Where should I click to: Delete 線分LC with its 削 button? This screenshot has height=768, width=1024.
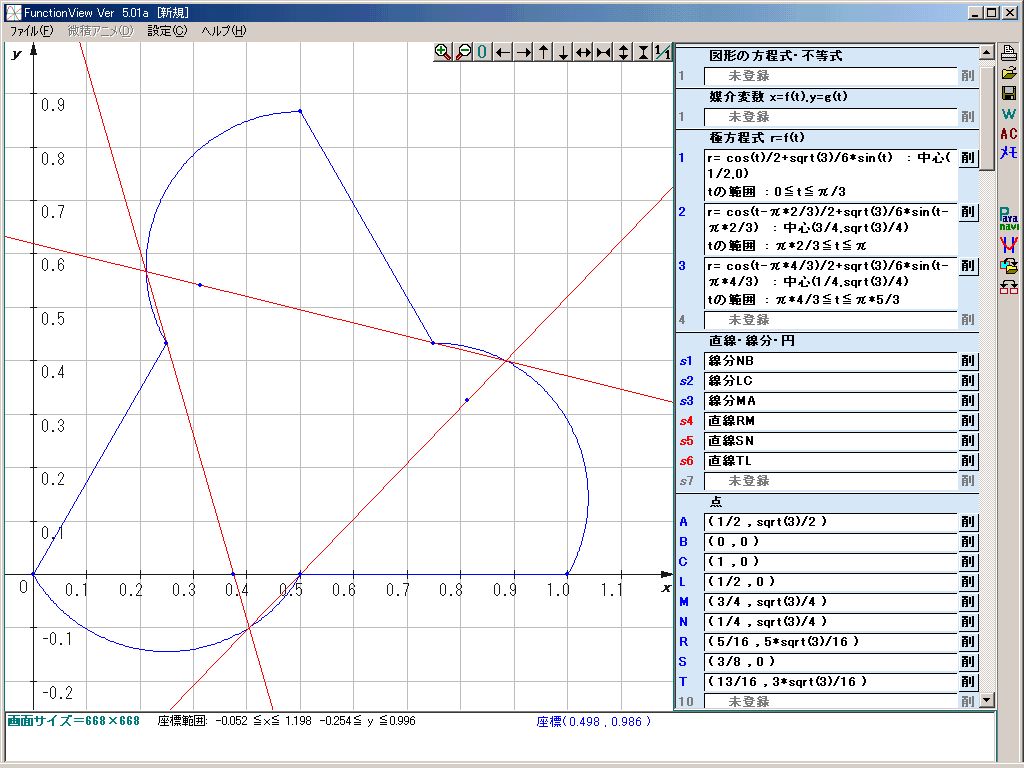968,381
